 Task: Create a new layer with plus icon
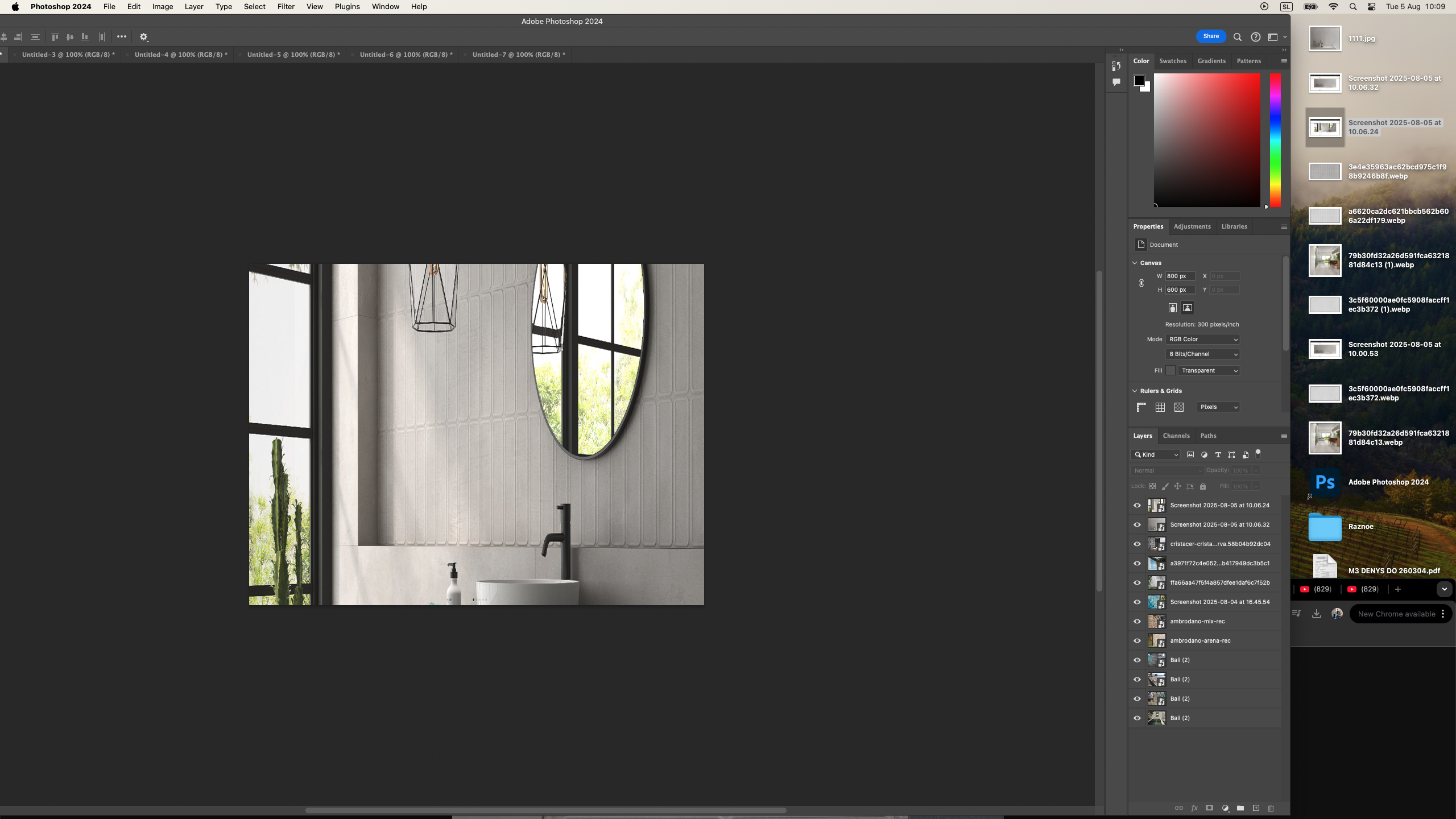coord(1256,808)
